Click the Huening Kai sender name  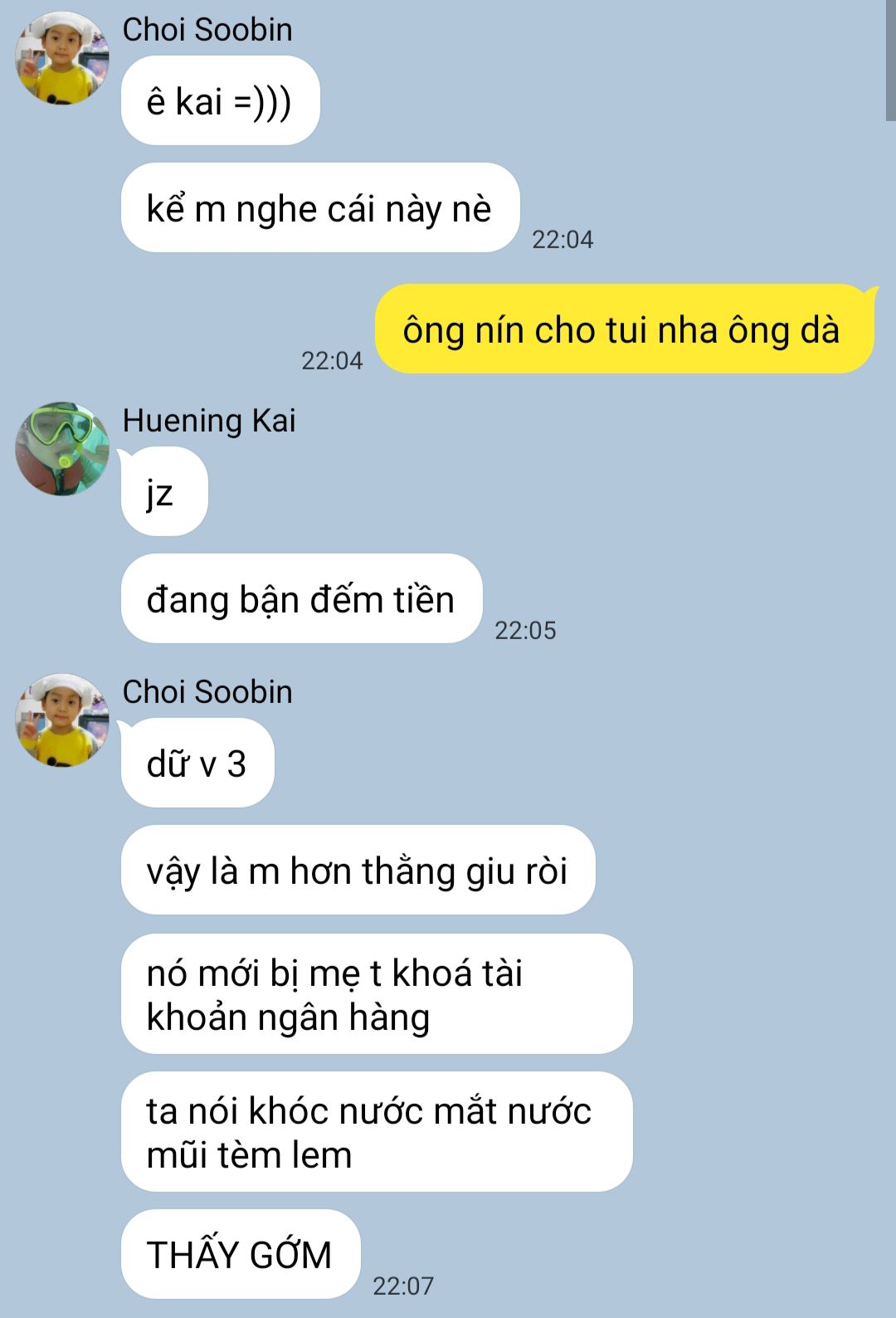pyautogui.click(x=209, y=421)
